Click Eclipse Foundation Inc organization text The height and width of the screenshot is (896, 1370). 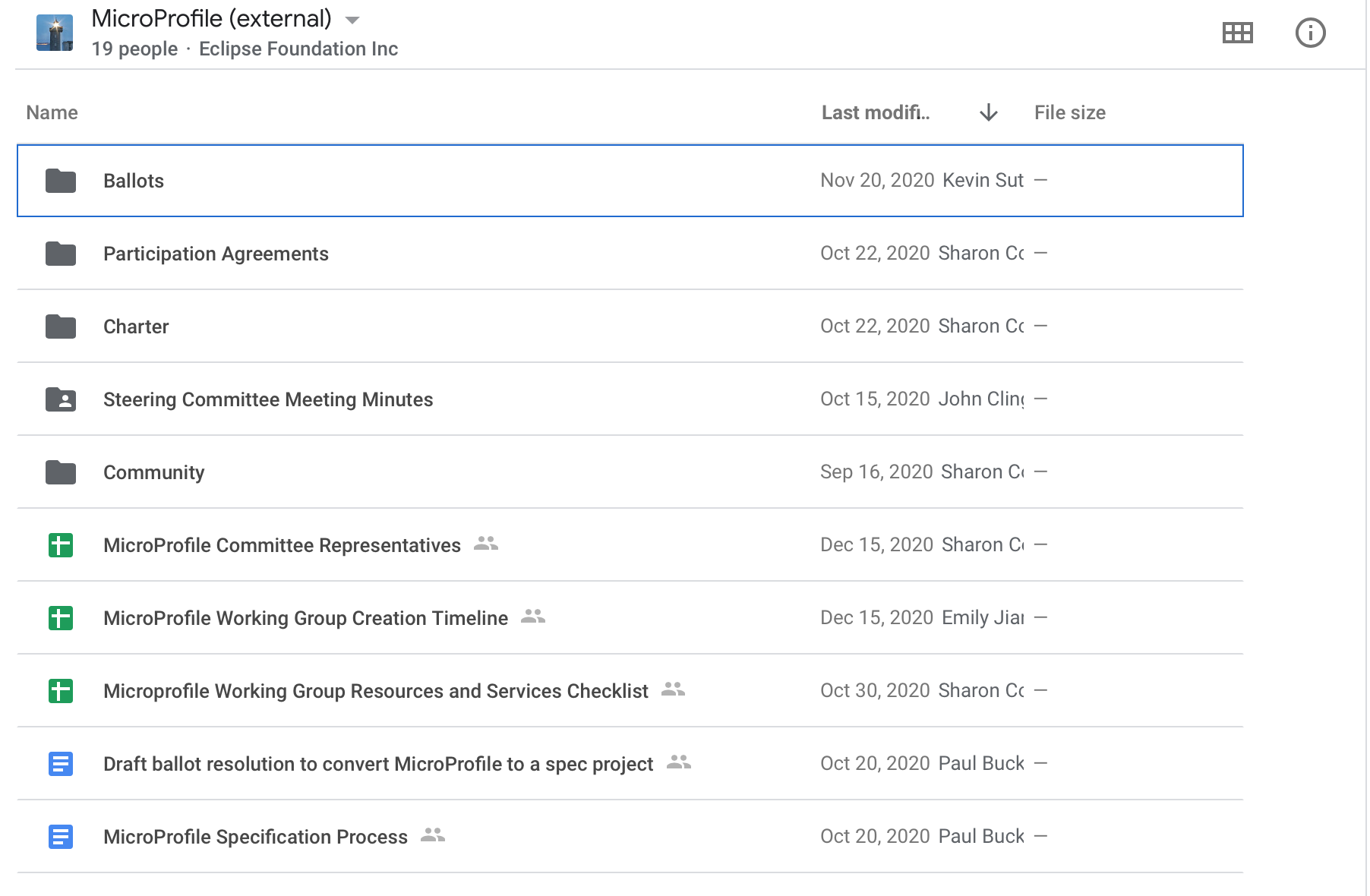tap(298, 49)
